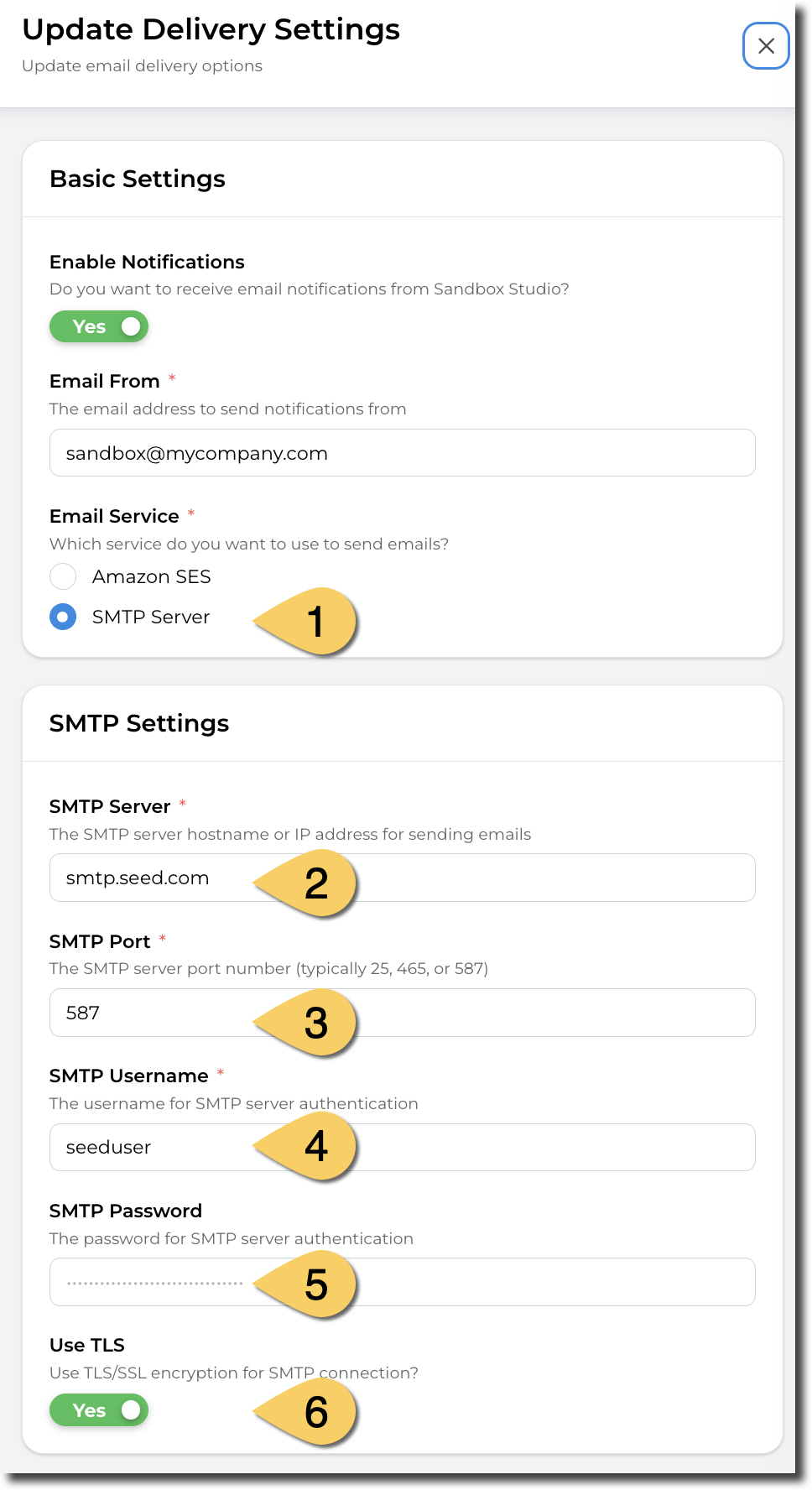Click the Email Service field label

(x=114, y=516)
